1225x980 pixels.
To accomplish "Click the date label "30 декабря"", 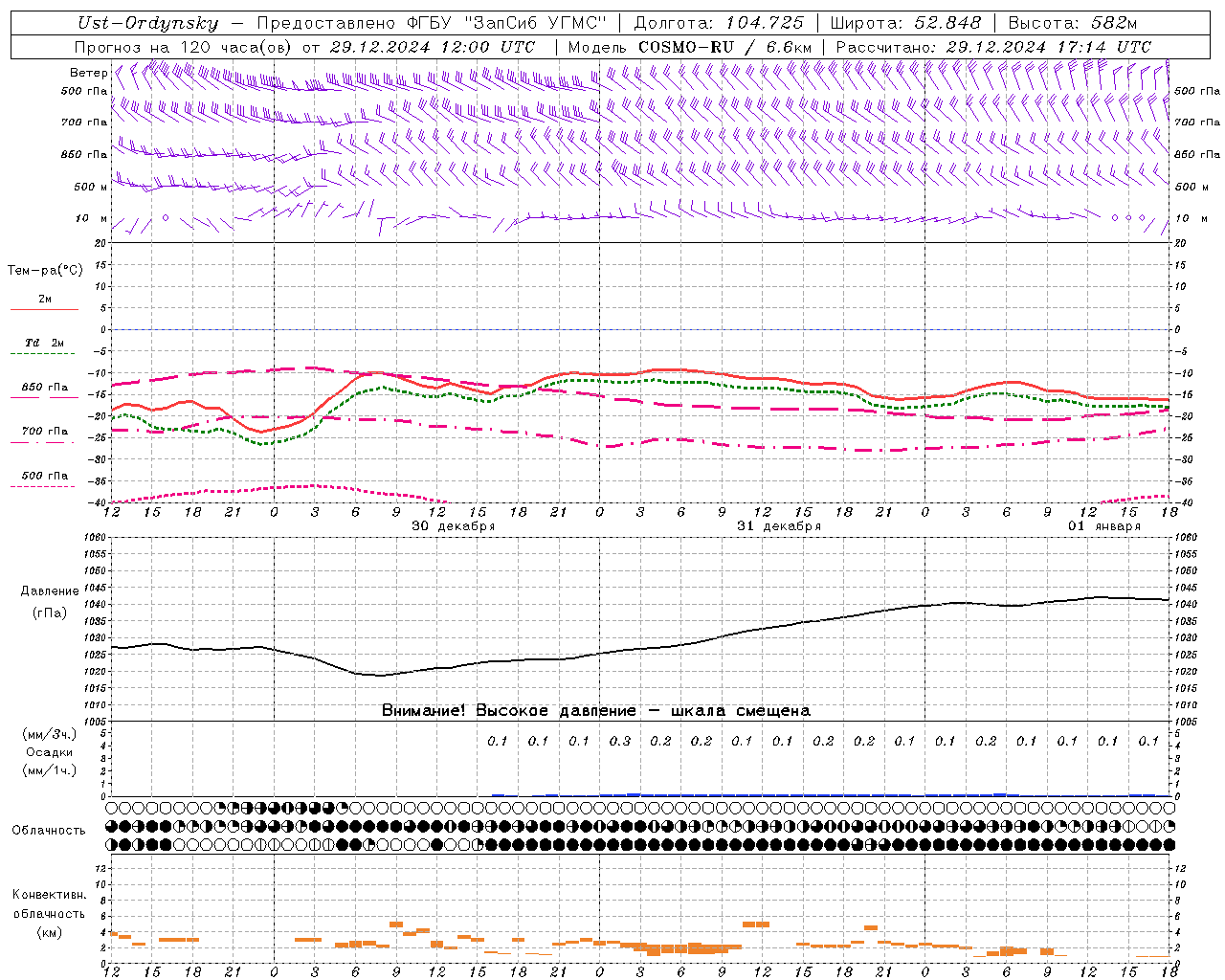I will pos(454,526).
